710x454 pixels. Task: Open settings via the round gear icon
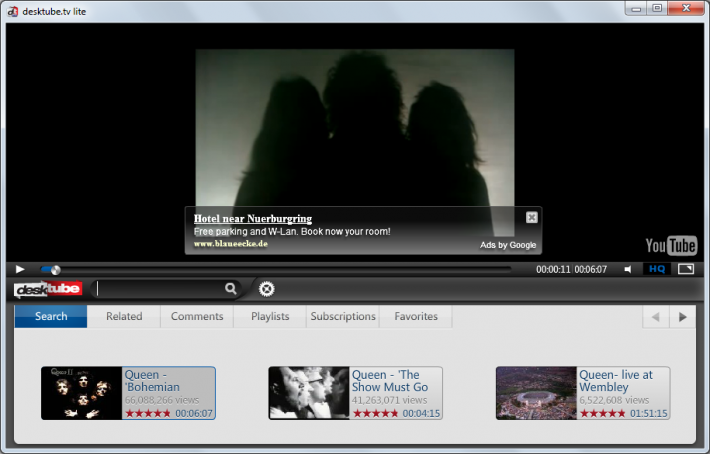coord(266,289)
